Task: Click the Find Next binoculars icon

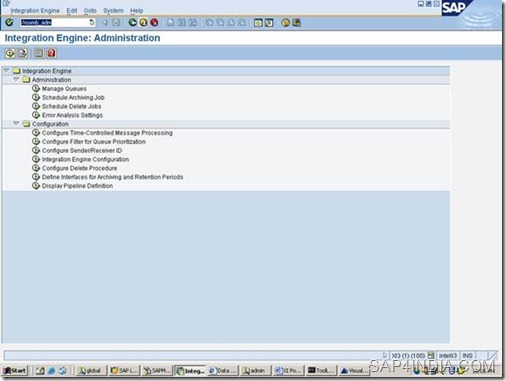Action: tap(192, 23)
